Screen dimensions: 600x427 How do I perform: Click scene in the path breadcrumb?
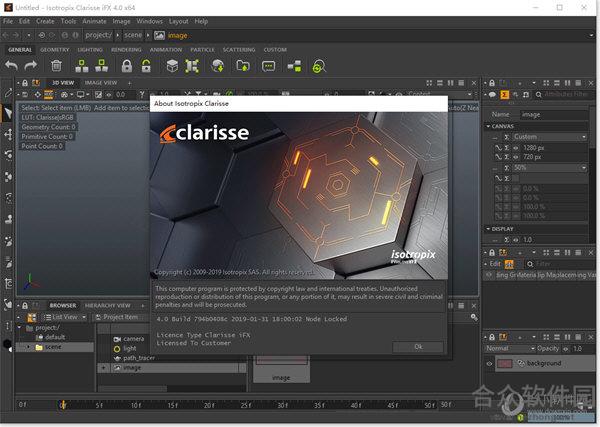(x=133, y=35)
